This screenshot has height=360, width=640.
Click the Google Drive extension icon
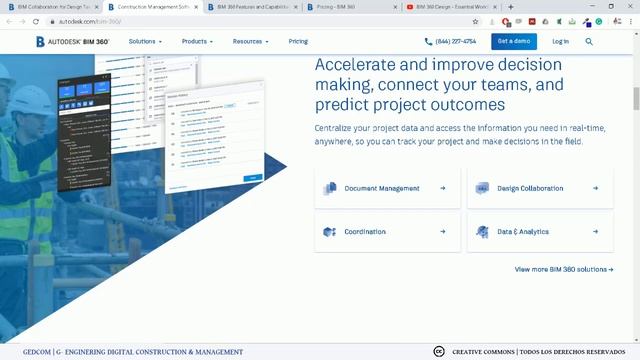pos(545,22)
